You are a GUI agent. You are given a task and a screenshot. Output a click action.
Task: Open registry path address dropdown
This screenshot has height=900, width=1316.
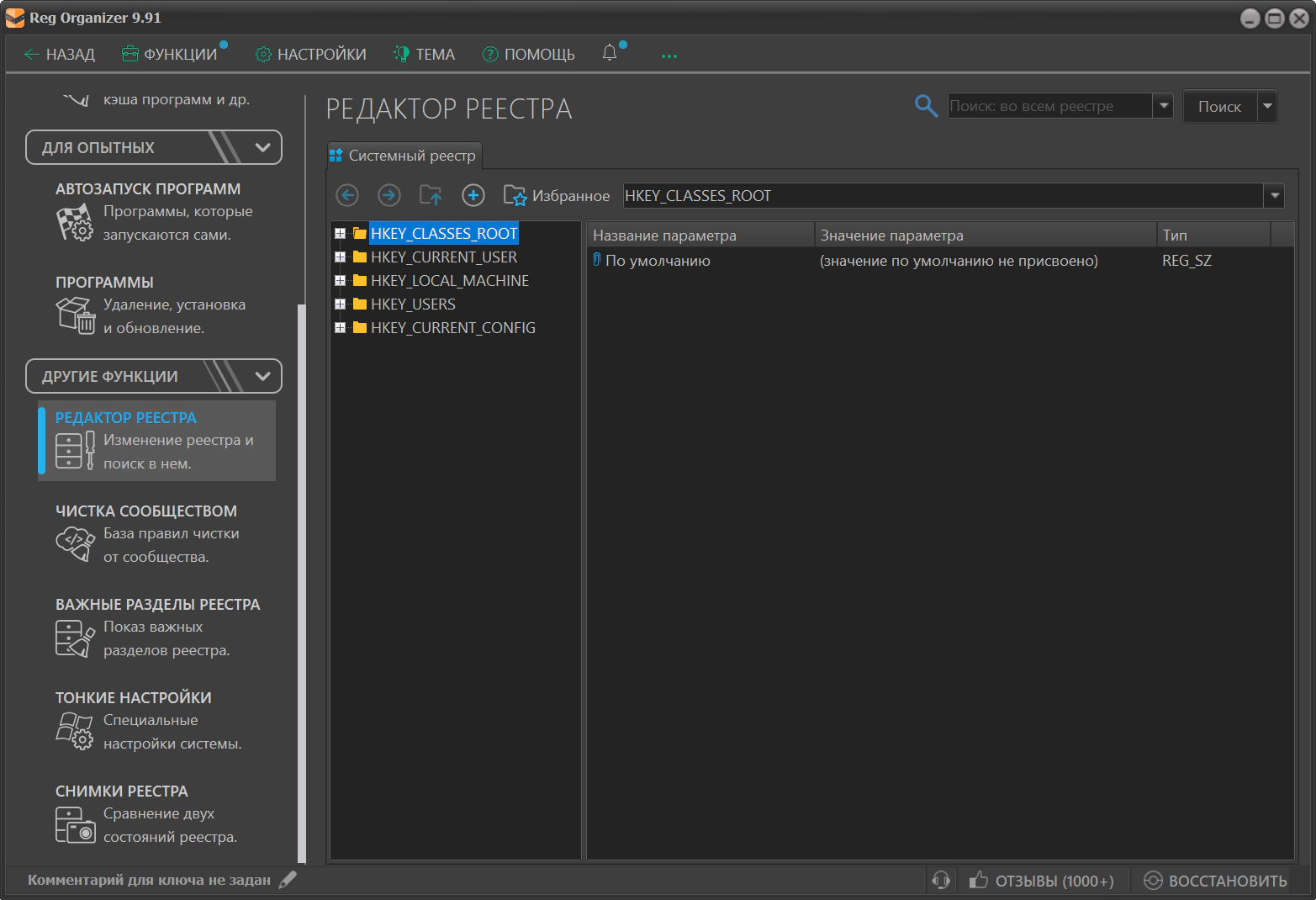pyautogui.click(x=1274, y=196)
